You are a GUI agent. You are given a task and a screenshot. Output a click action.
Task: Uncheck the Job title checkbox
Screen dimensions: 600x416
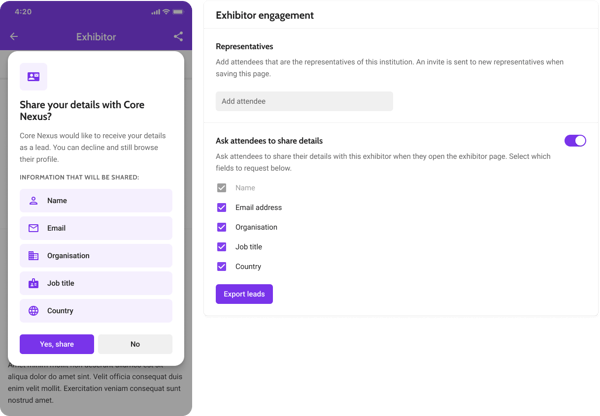click(222, 247)
